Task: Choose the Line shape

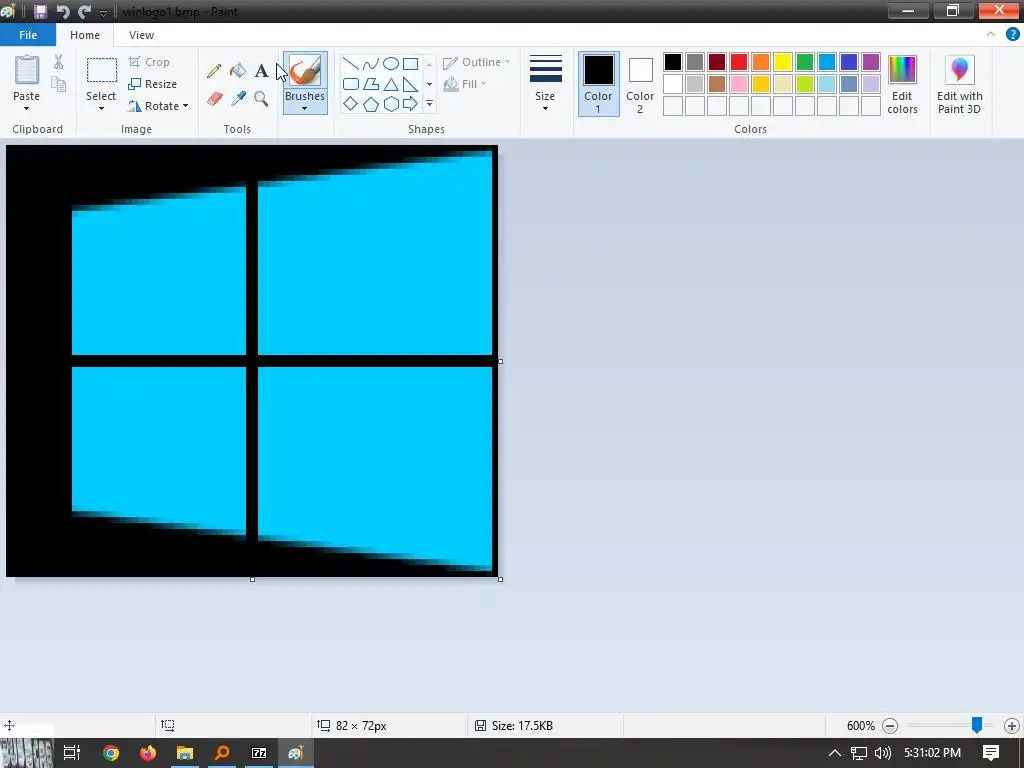Action: (351, 64)
